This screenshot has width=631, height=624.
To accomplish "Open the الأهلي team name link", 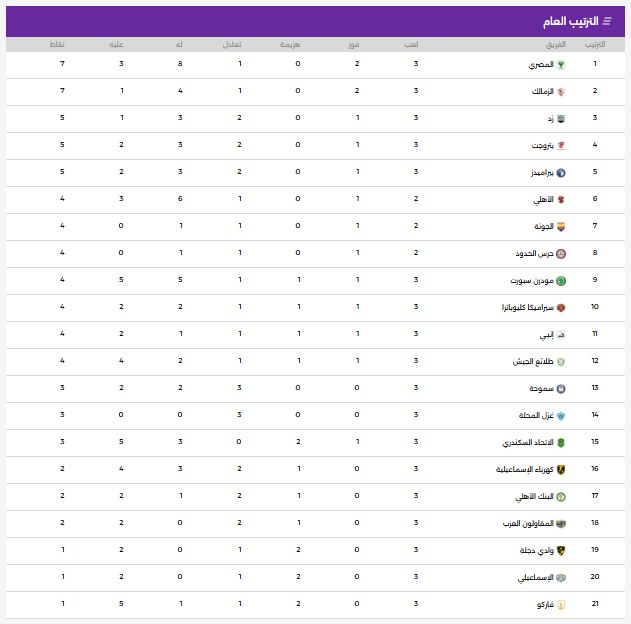I will (544, 200).
